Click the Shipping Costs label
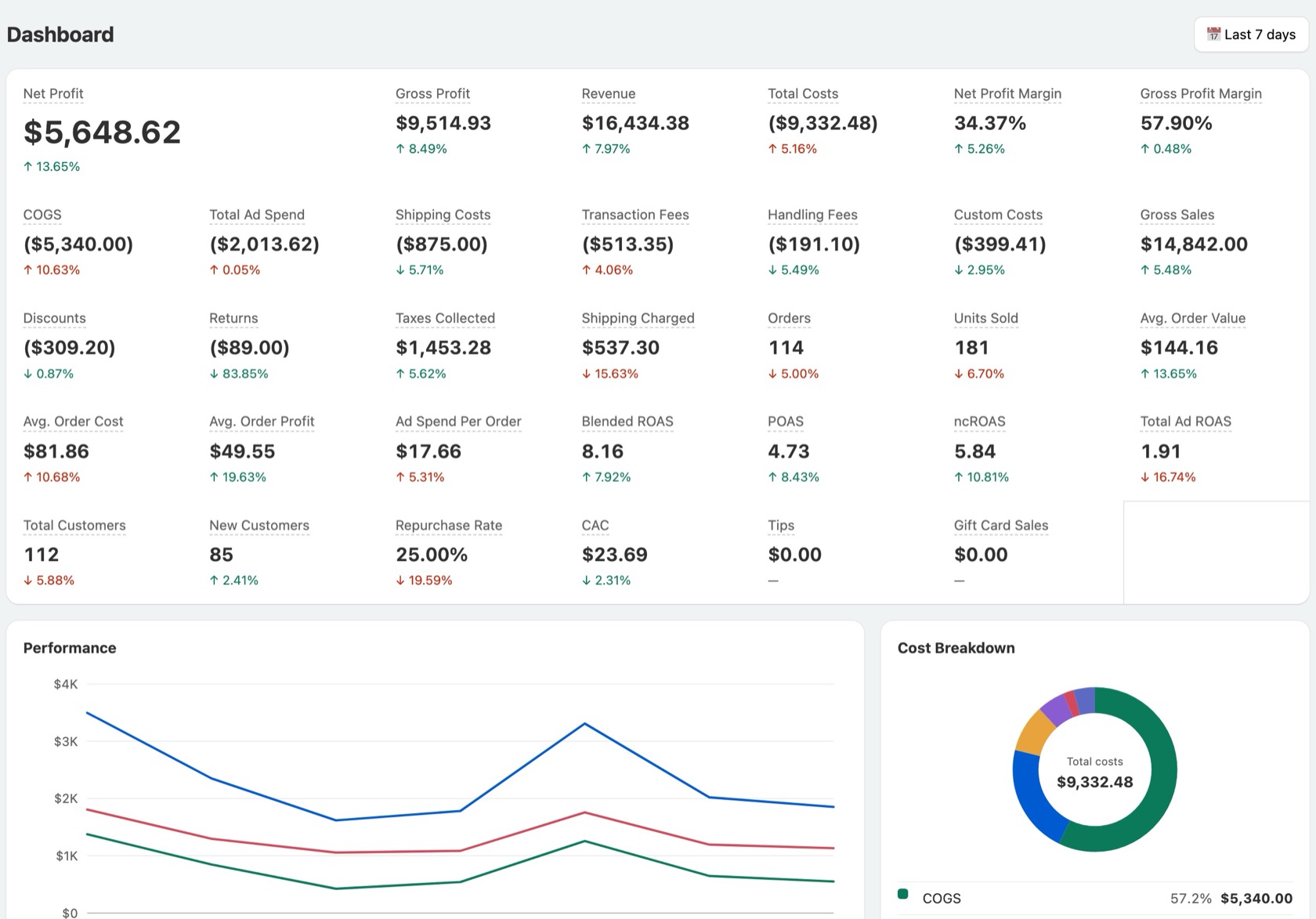 pos(443,215)
